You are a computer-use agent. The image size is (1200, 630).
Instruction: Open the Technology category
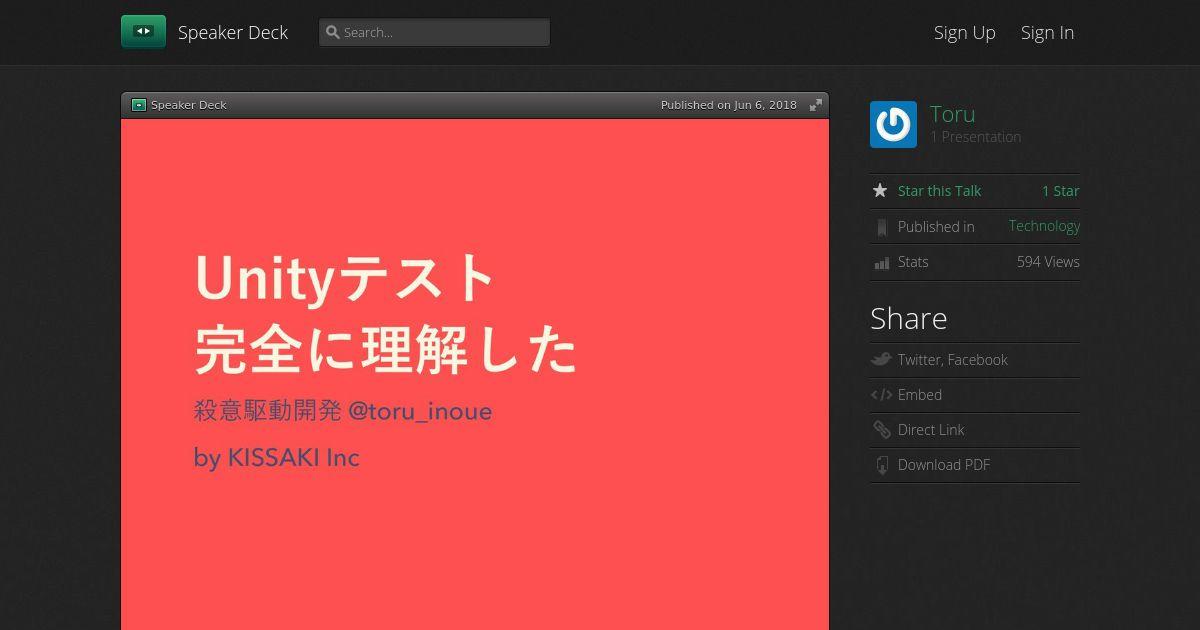pyautogui.click(x=1044, y=226)
